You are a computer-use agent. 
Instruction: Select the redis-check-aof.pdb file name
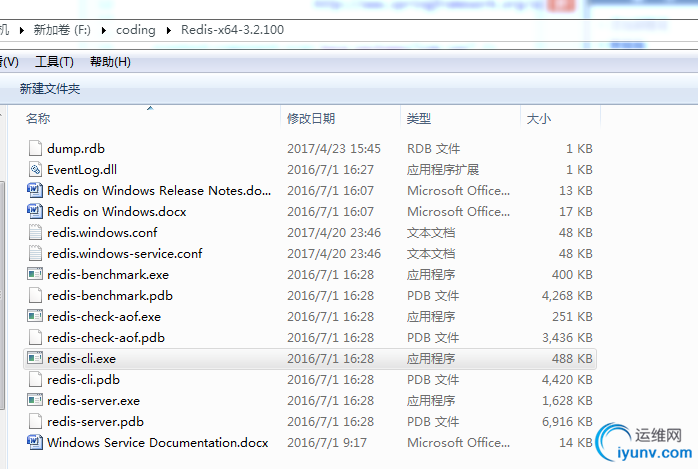click(x=106, y=337)
